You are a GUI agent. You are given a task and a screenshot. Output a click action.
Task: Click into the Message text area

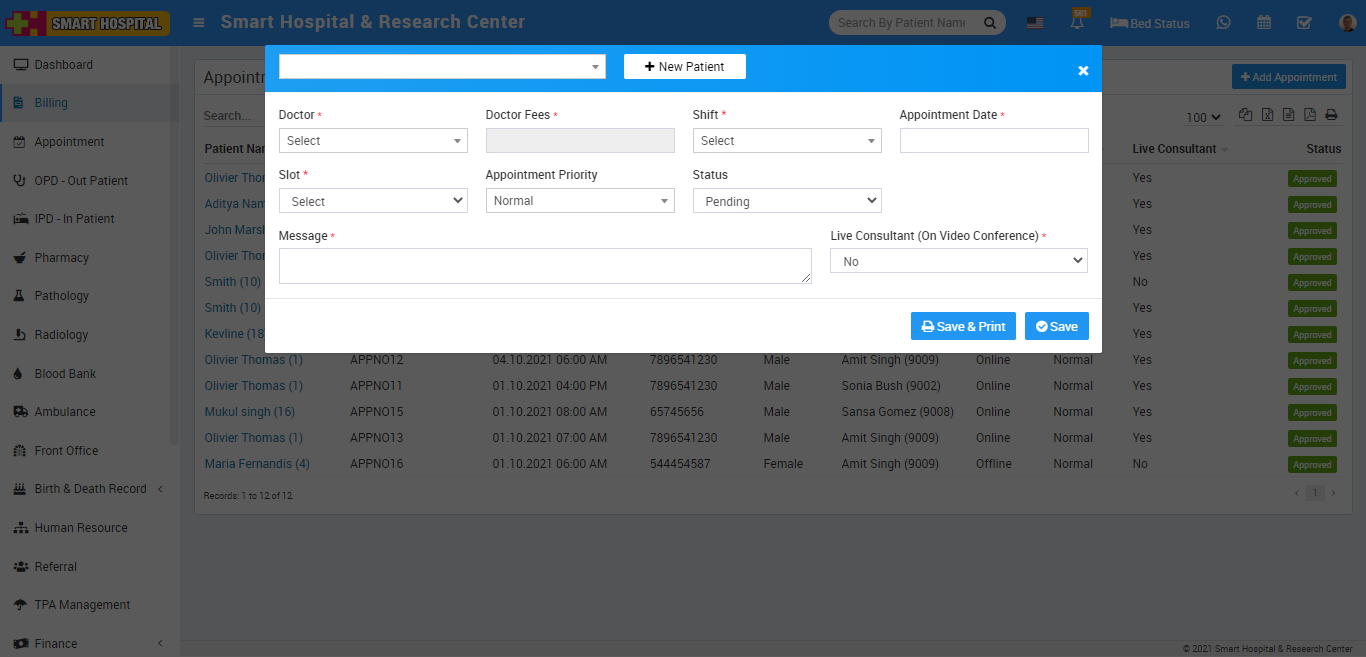click(545, 266)
